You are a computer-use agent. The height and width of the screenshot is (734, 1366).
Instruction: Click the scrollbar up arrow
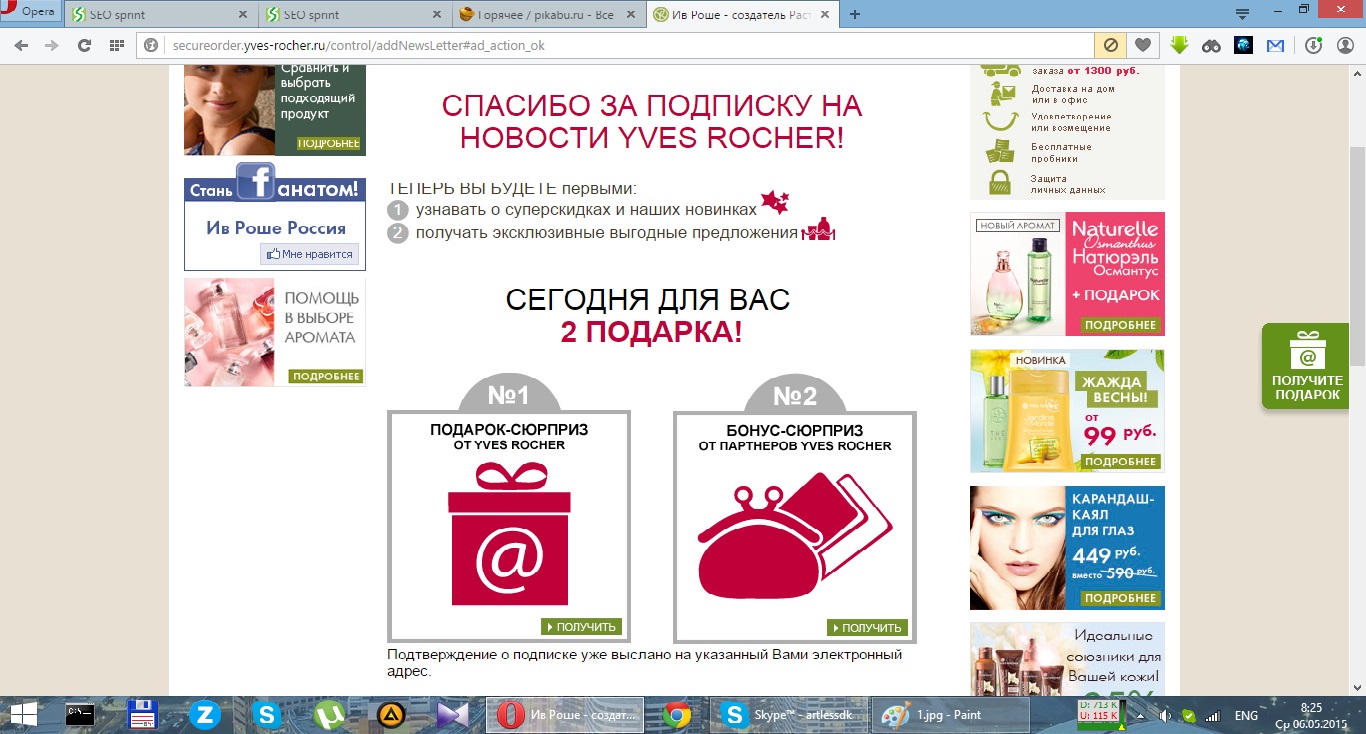[x=1358, y=75]
